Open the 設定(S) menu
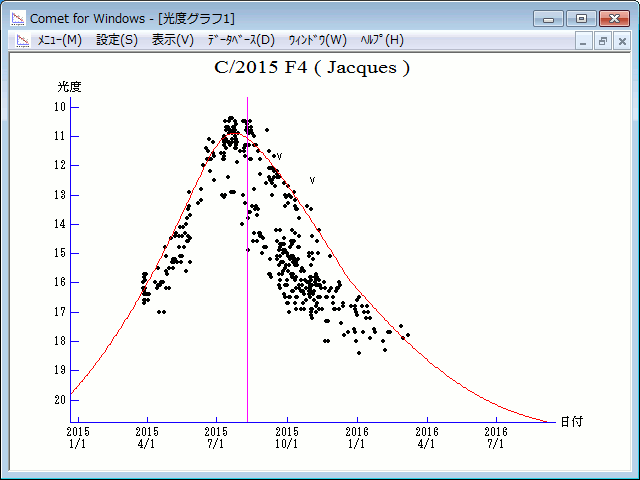The width and height of the screenshot is (640, 480). point(117,40)
